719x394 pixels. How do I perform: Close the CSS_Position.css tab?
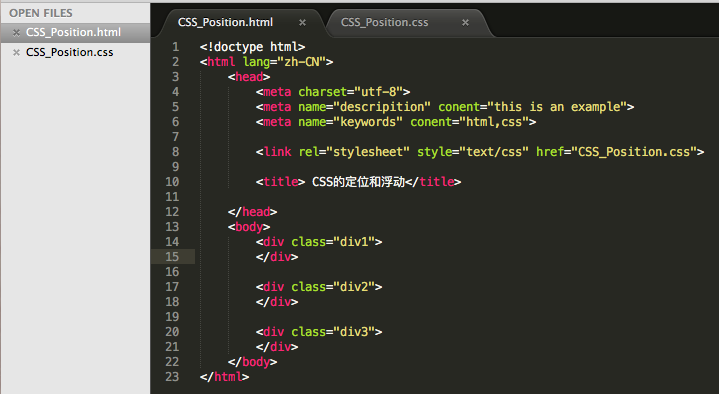465,22
